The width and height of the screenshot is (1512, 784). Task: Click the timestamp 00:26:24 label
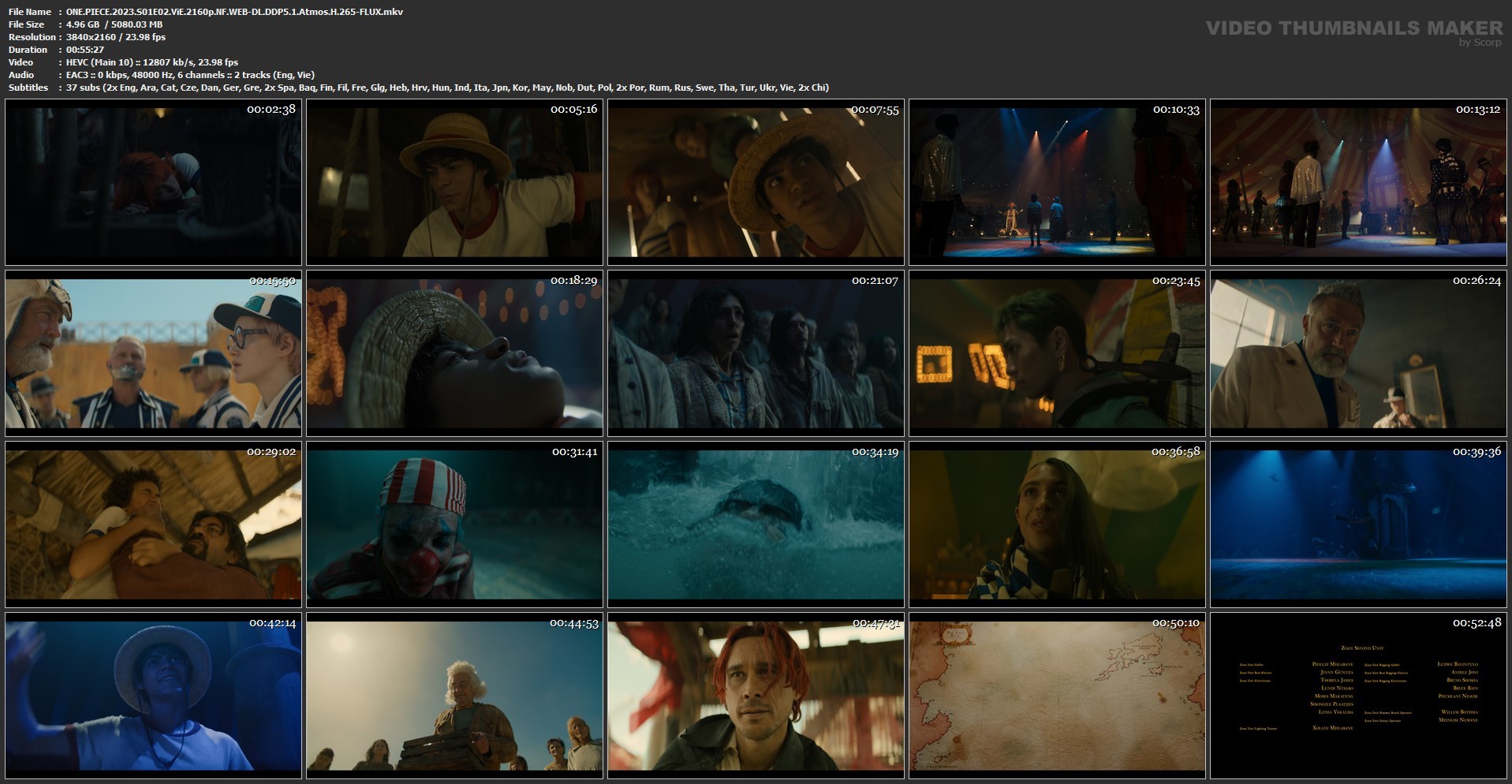[x=1477, y=281]
